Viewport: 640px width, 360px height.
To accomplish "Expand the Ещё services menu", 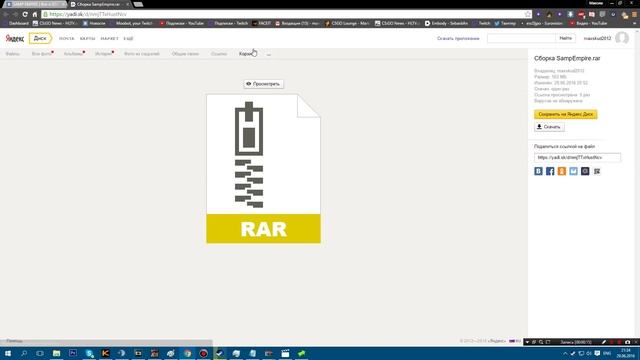I will (x=128, y=38).
